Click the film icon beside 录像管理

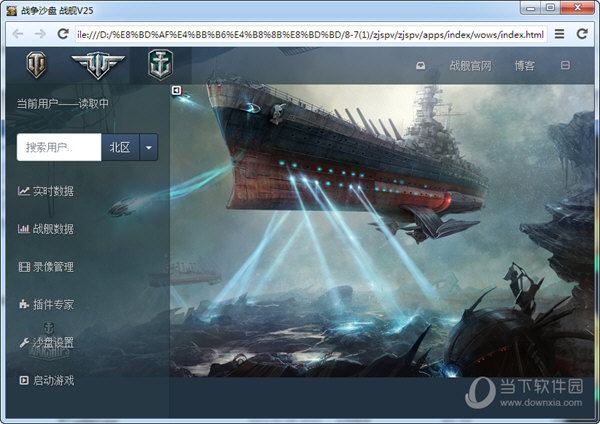(x=24, y=267)
